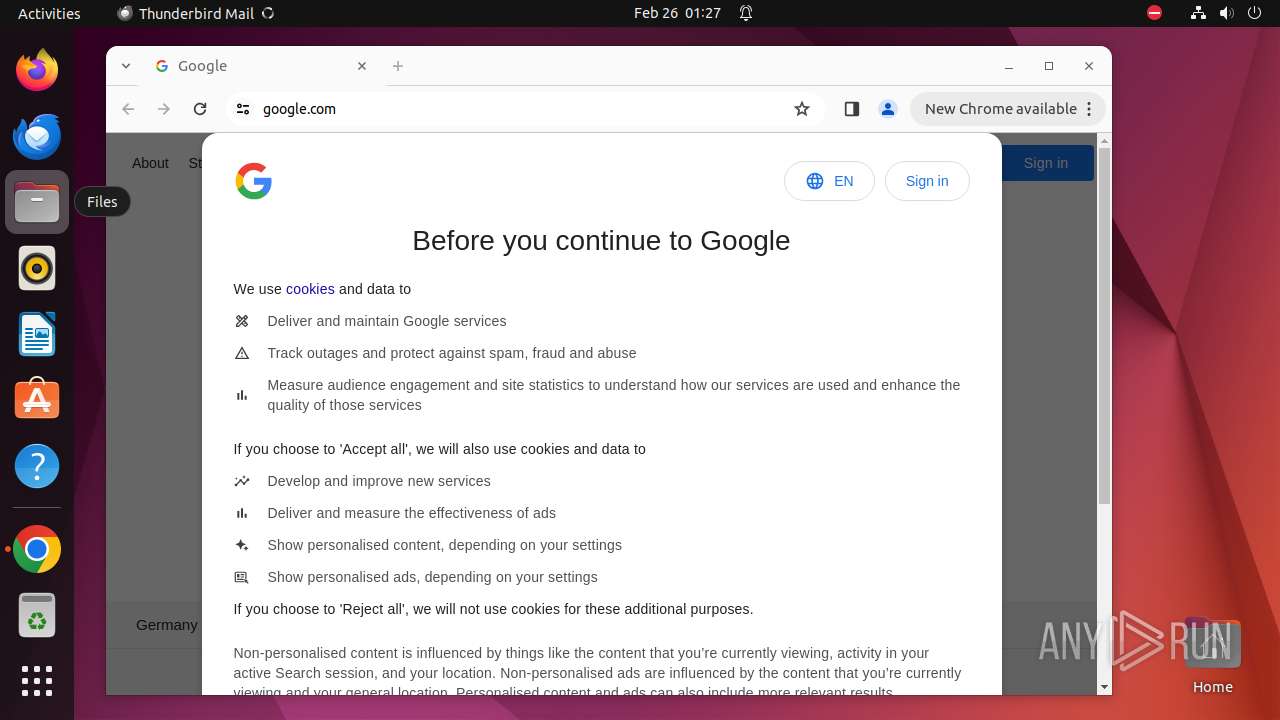Click the volume icon in top bar
The height and width of the screenshot is (720, 1280).
[x=1227, y=13]
